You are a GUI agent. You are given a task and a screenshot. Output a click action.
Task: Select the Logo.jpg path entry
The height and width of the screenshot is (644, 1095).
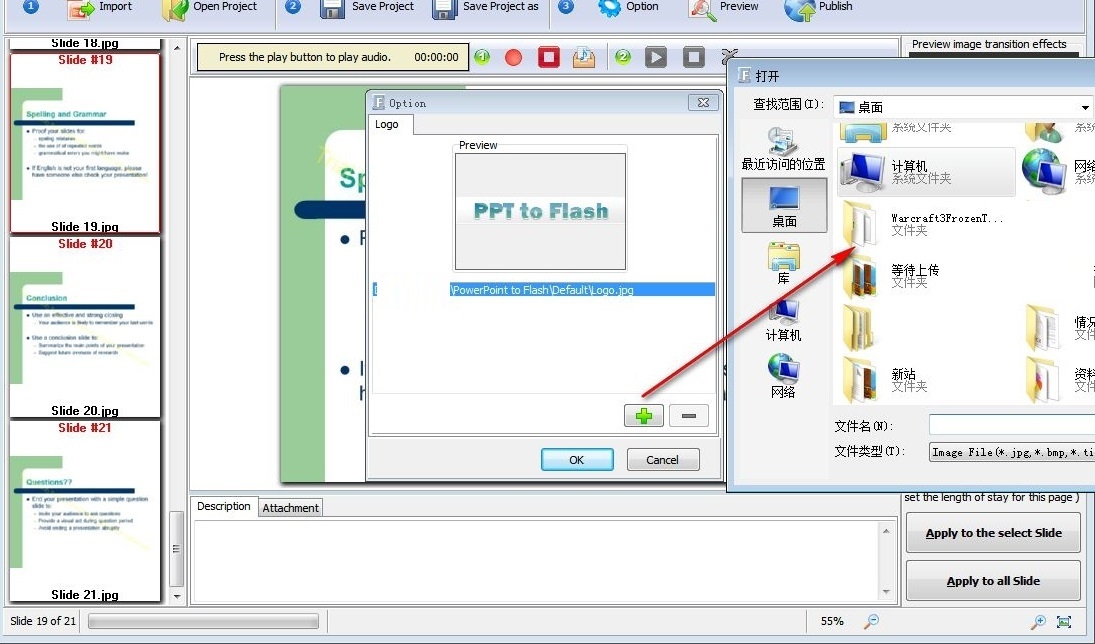(x=544, y=290)
